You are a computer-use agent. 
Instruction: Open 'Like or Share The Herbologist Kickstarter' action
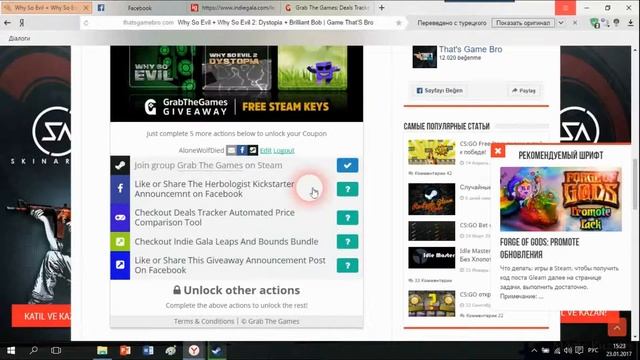[214, 189]
